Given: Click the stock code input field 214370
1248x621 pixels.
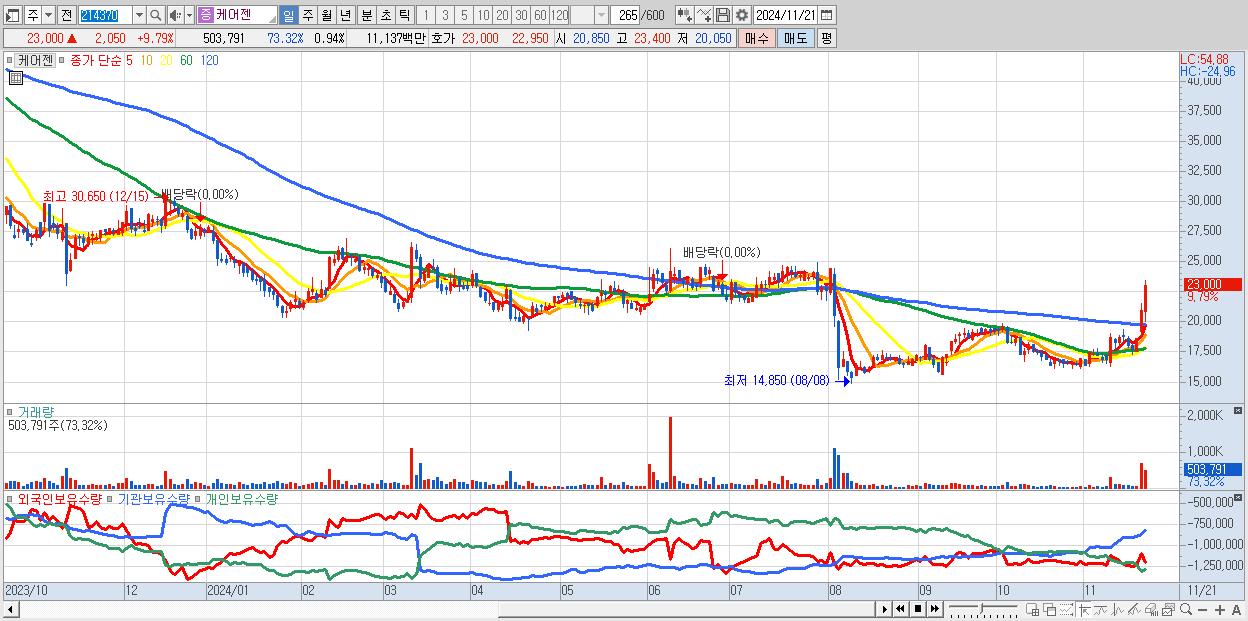Looking at the screenshot, I should [105, 15].
